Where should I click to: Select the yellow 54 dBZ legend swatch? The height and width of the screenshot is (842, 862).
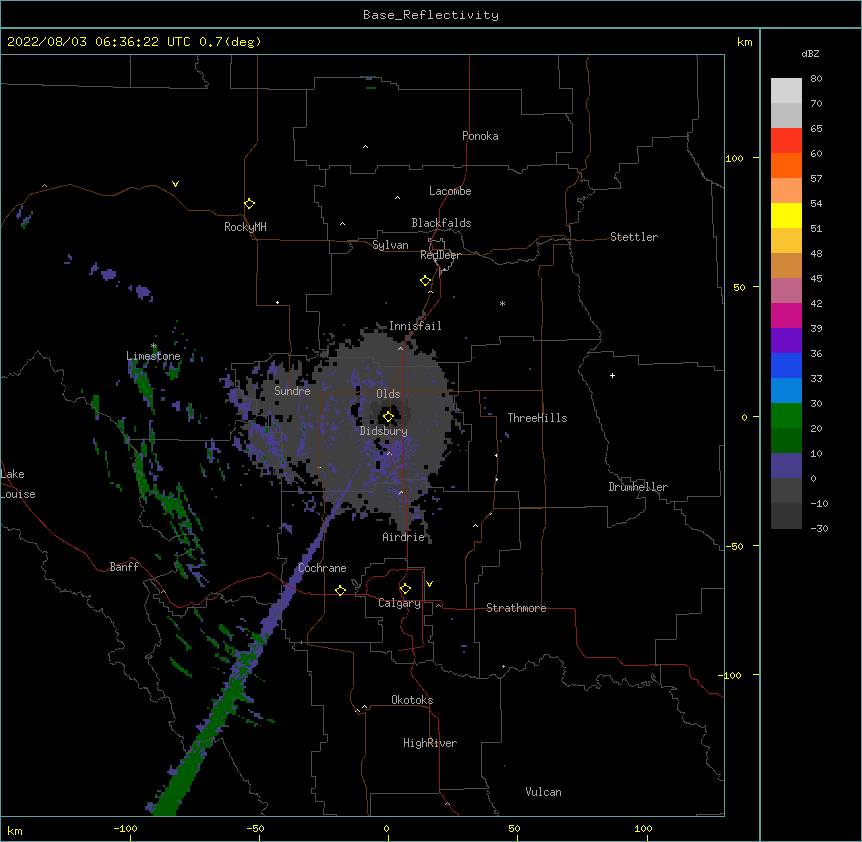pyautogui.click(x=786, y=215)
